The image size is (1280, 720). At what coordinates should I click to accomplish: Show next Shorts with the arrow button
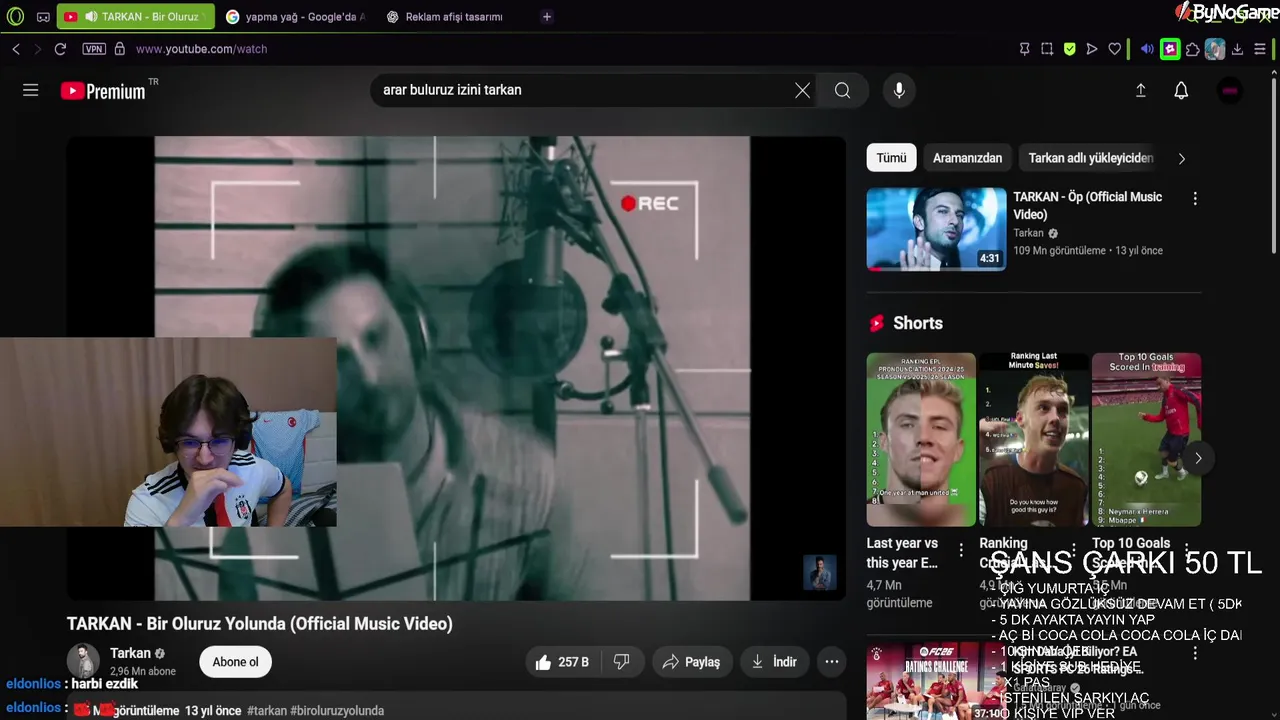point(1198,458)
